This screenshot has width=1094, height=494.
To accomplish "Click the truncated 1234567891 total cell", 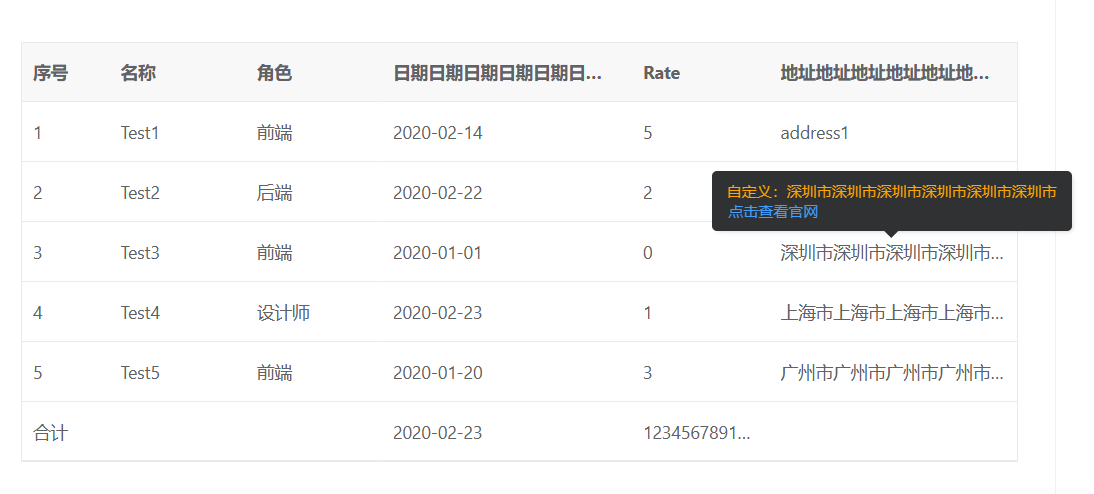I will [x=696, y=433].
